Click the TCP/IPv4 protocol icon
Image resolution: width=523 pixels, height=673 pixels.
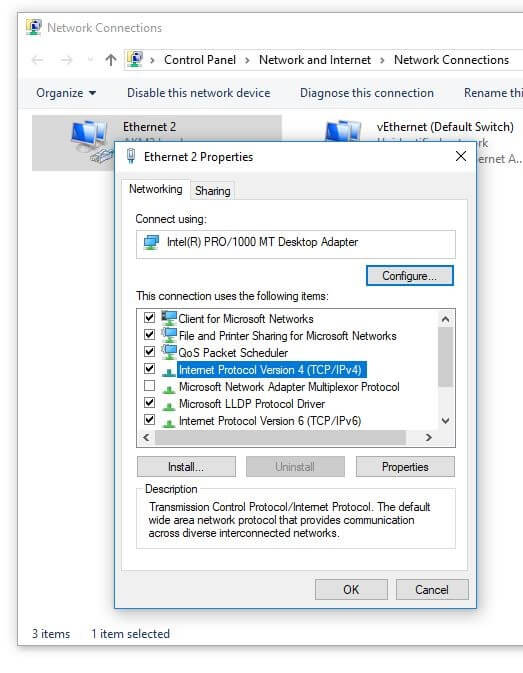pyautogui.click(x=169, y=372)
